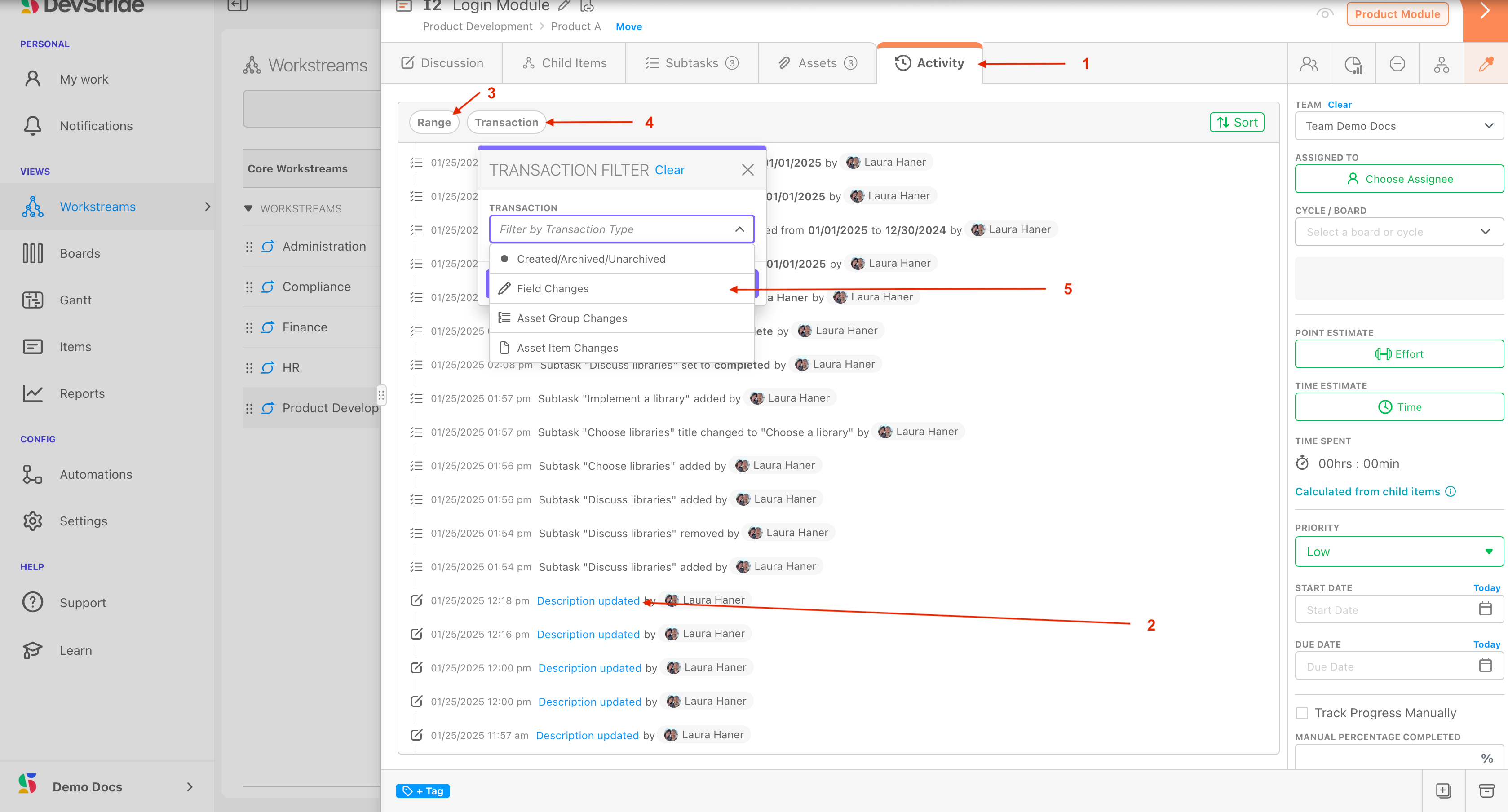Click the eyedropper panel icon
Screen dimensions: 1508x812
tap(1486, 64)
